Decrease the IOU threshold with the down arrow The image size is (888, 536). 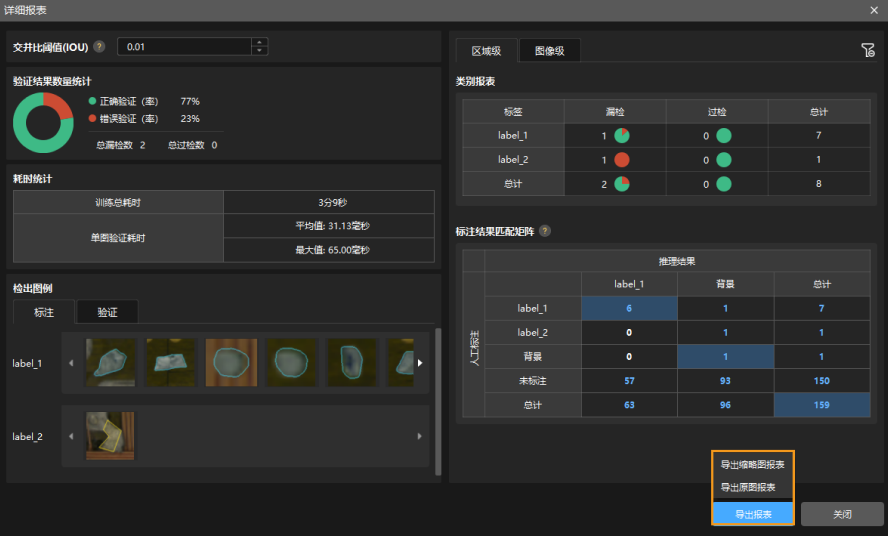pos(259,50)
